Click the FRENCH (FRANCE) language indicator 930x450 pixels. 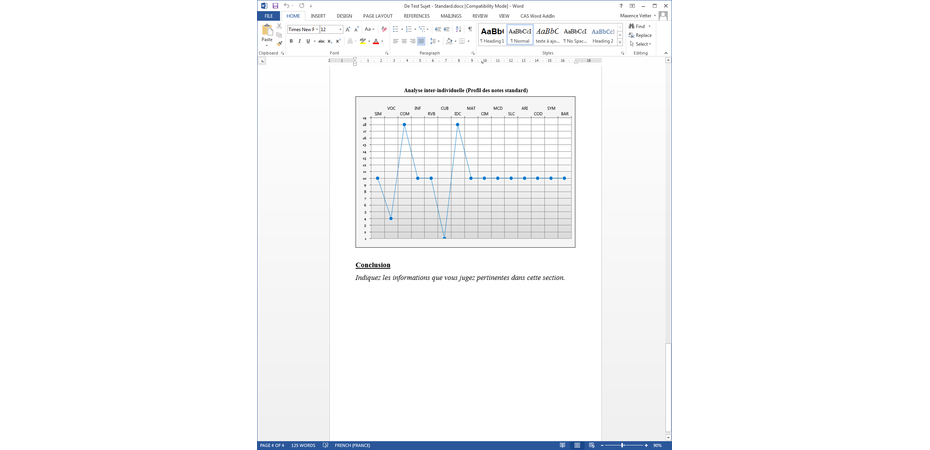[x=352, y=445]
